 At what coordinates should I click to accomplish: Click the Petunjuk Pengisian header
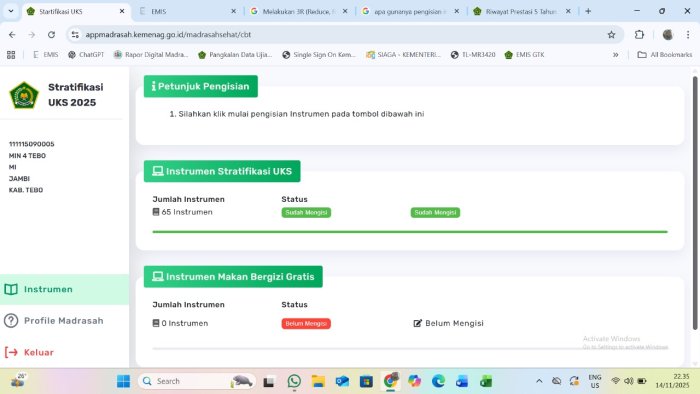click(200, 86)
